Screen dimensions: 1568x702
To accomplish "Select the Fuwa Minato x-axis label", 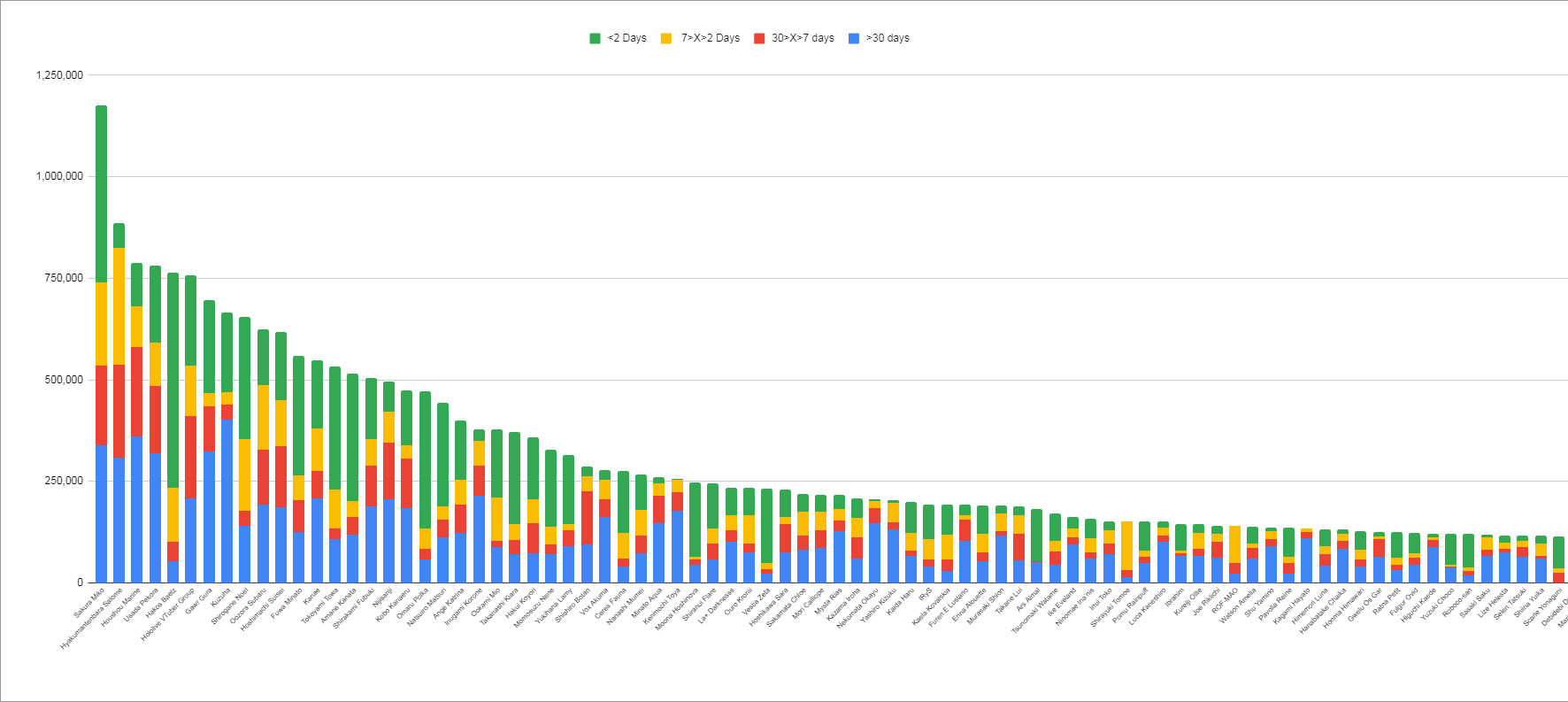I will (x=288, y=602).
